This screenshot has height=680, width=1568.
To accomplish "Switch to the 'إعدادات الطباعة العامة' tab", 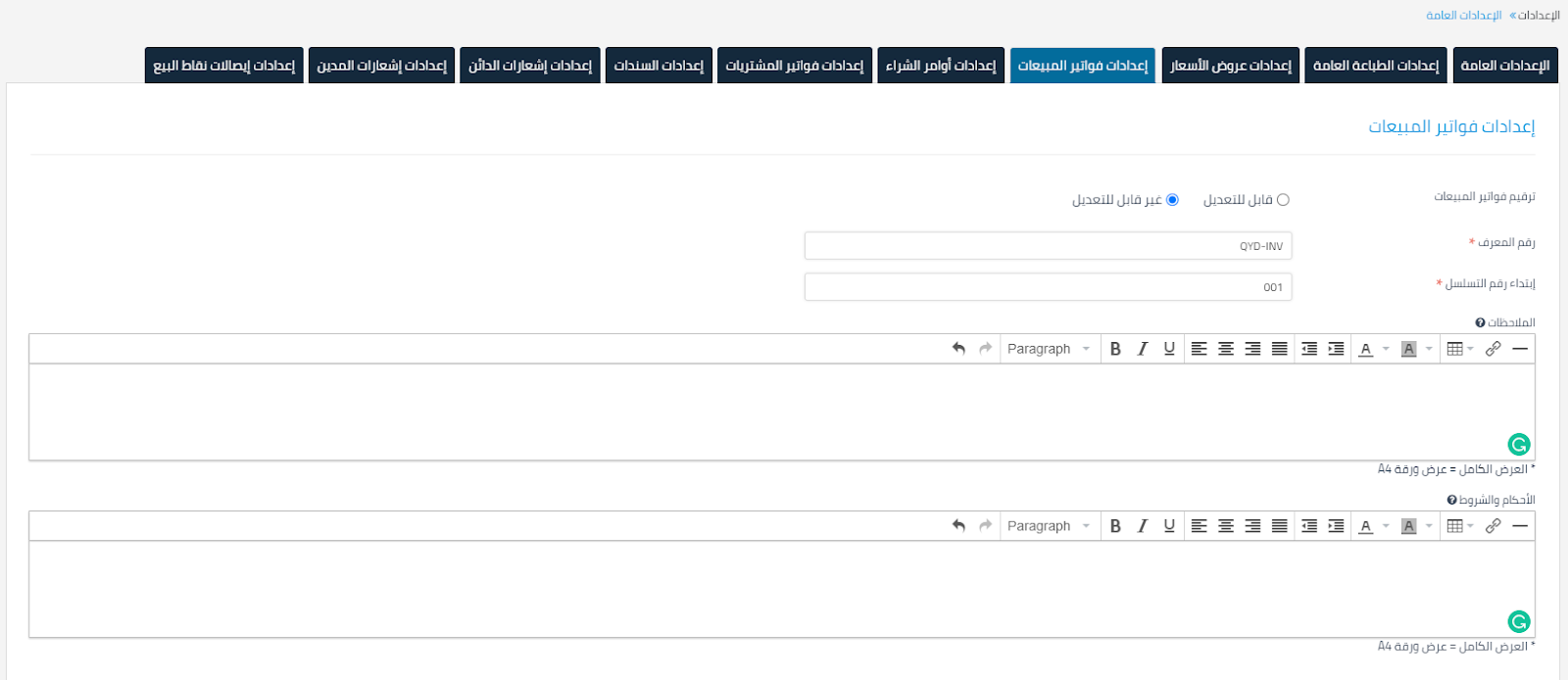I will pyautogui.click(x=1375, y=66).
